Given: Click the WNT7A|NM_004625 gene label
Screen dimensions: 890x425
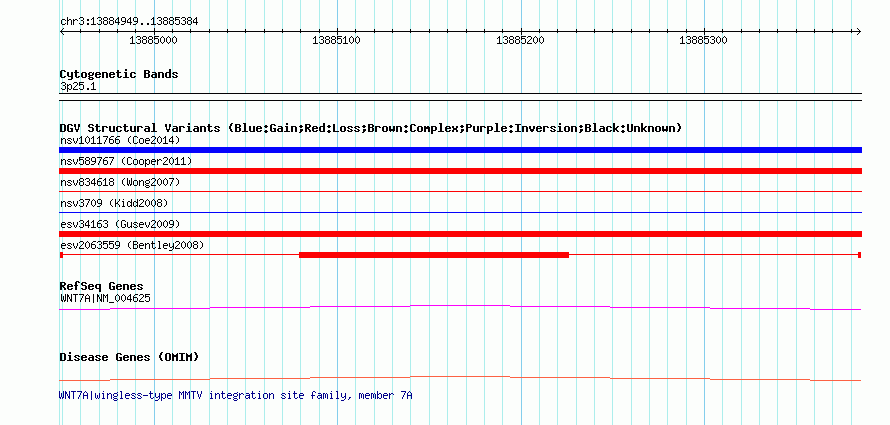Looking at the screenshot, I should [x=105, y=298].
